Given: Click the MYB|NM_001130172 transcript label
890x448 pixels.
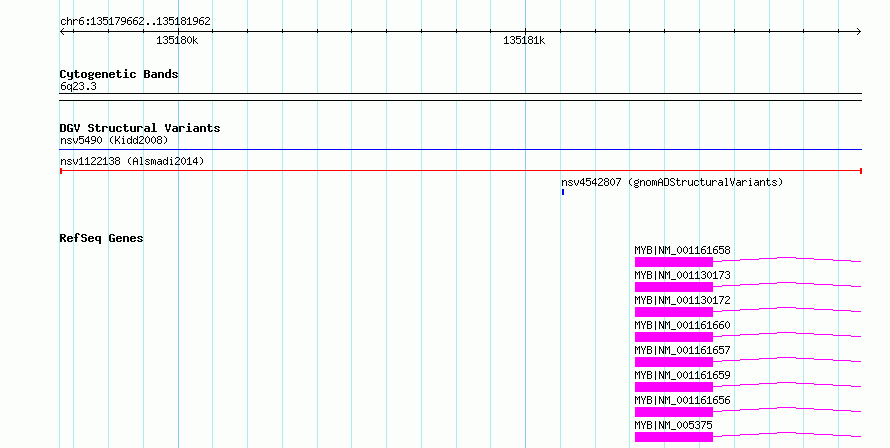Looking at the screenshot, I should (682, 300).
